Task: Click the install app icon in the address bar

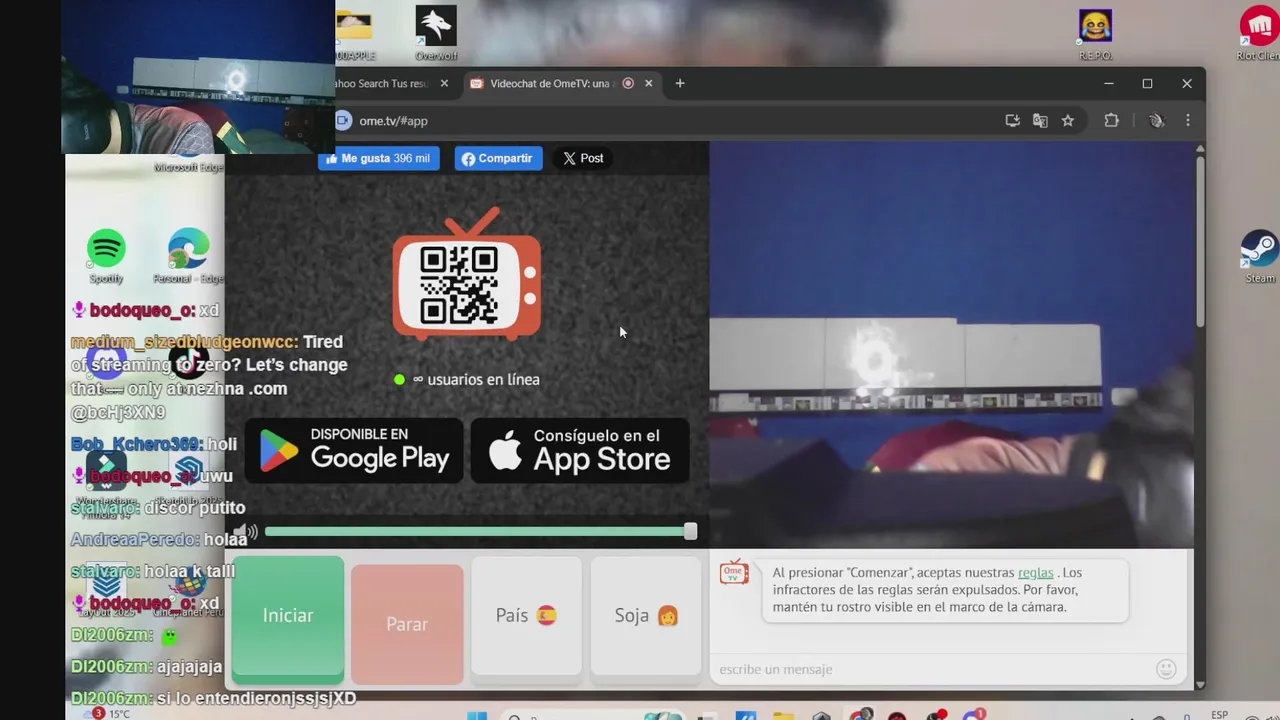Action: tap(1012, 121)
